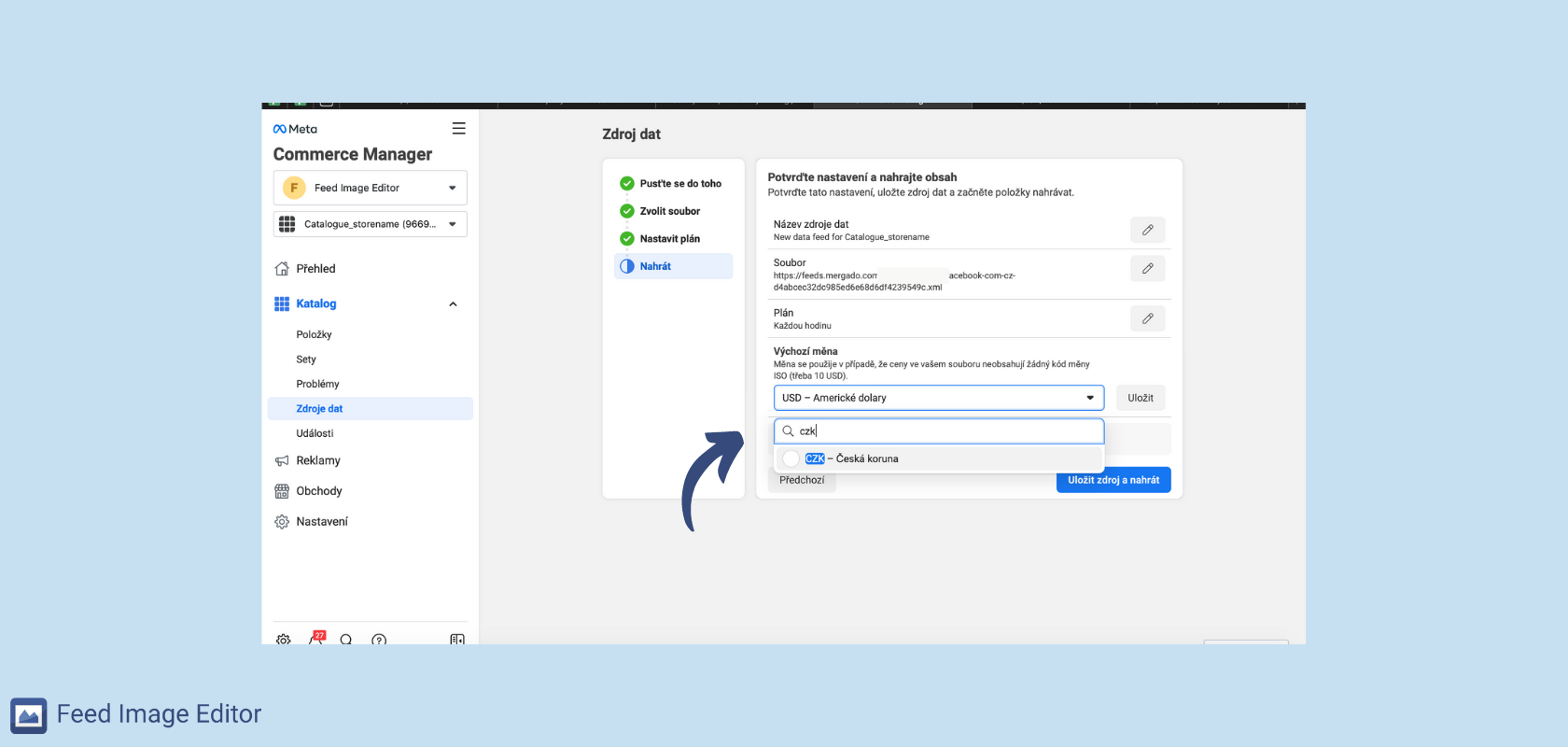Screen dimensions: 1568x747
Task: Open the USD – Americké dolary currency dropdown
Action: click(x=939, y=398)
